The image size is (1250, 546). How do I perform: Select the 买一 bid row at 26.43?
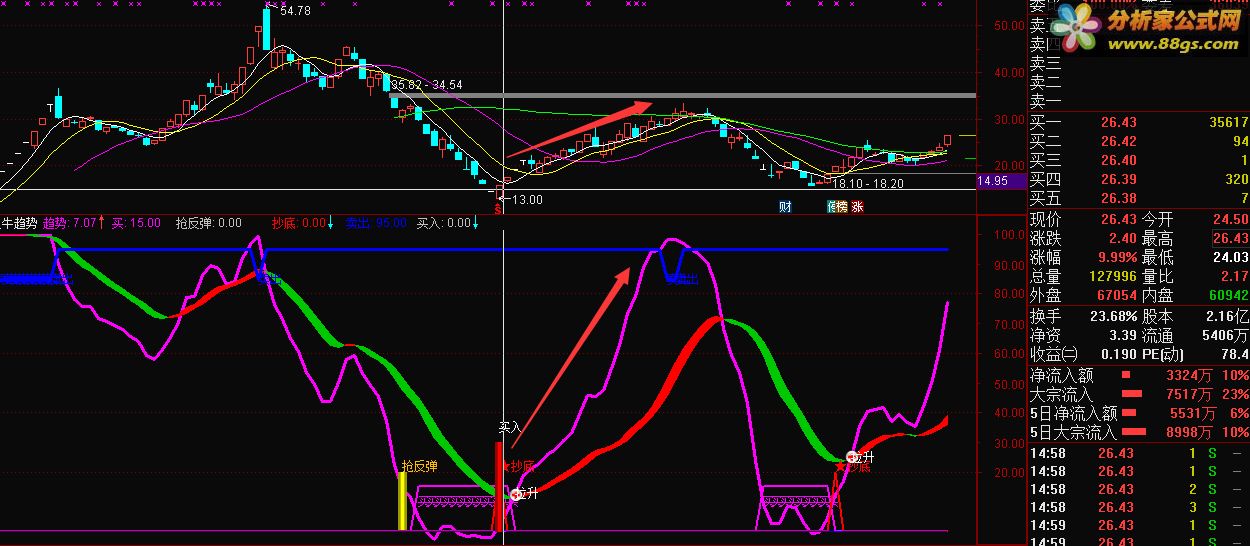pyautogui.click(x=1139, y=122)
